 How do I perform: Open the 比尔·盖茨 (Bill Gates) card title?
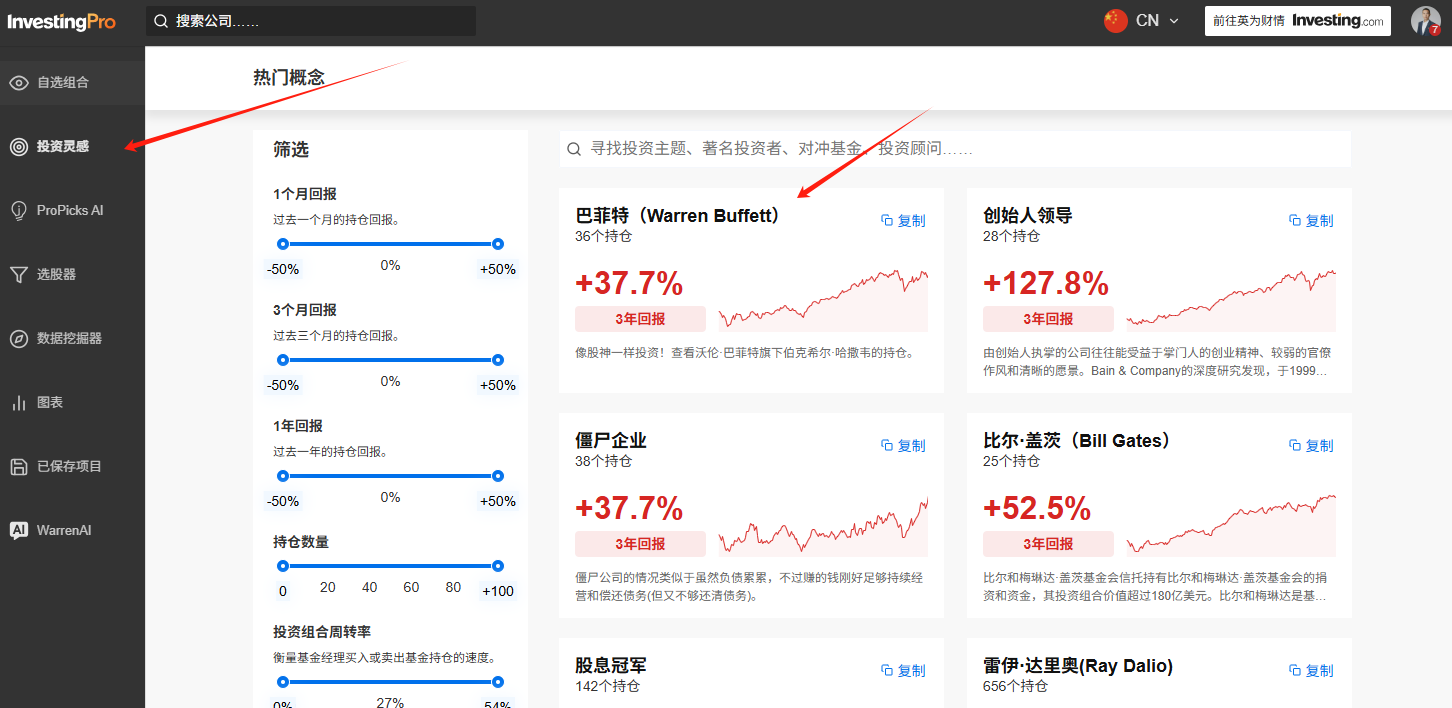pos(1078,441)
